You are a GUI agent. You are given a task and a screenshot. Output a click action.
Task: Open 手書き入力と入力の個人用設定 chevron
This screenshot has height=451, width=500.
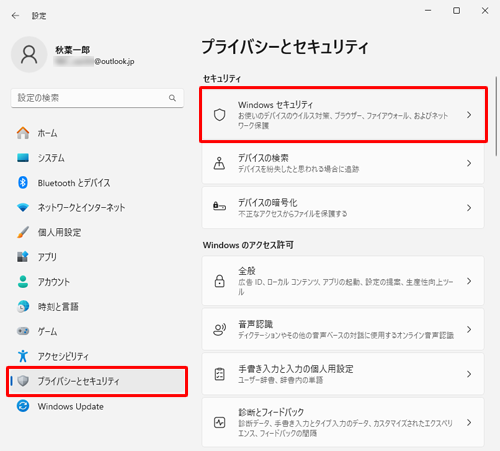coord(469,374)
